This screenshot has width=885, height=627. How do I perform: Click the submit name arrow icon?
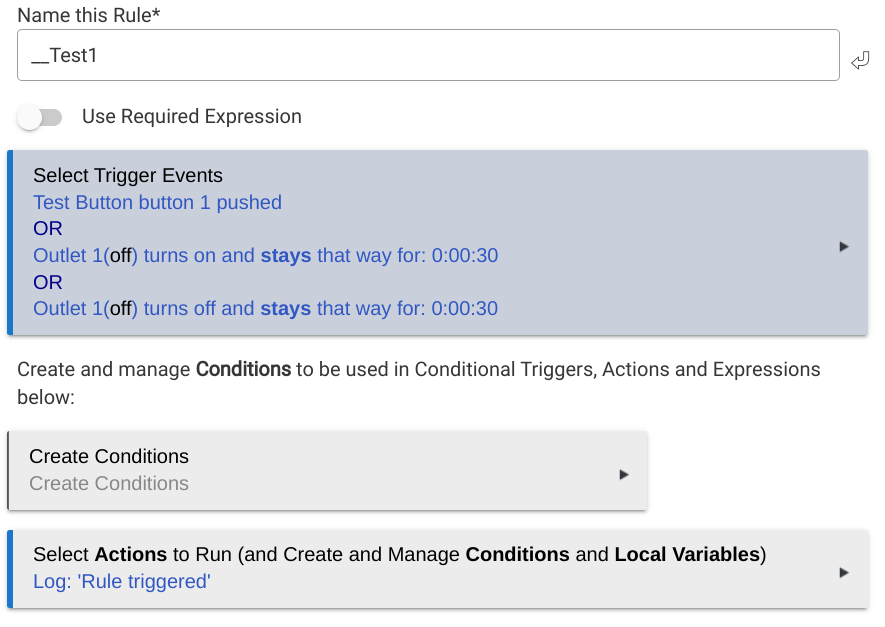tap(860, 59)
